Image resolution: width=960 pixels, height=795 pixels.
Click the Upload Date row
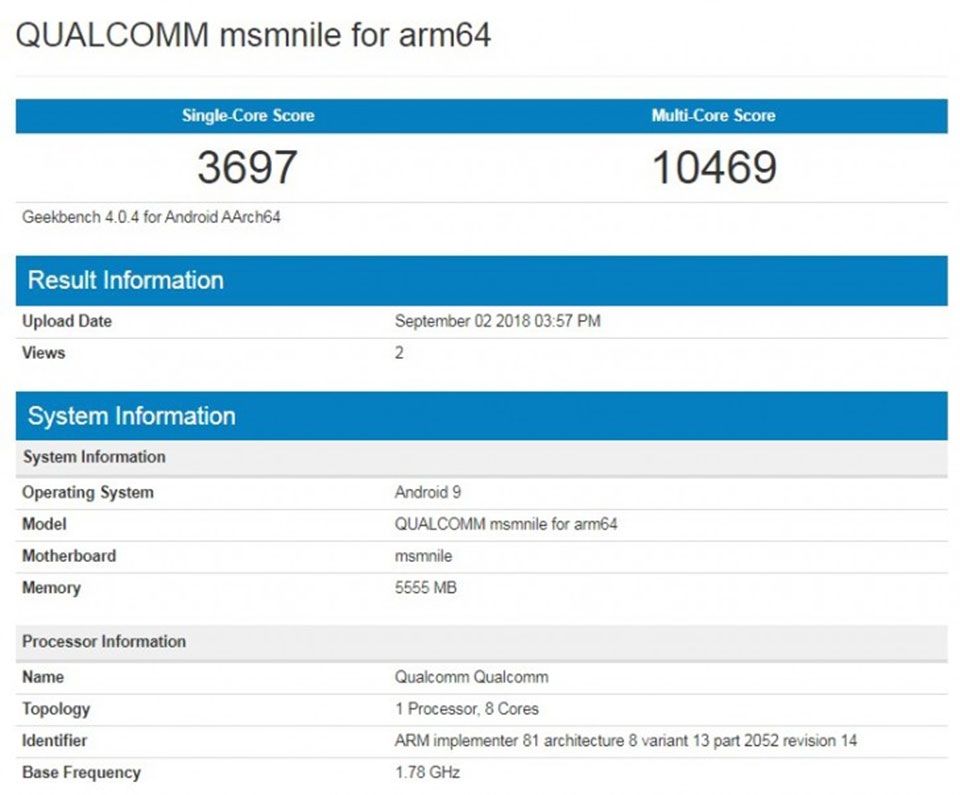(x=66, y=321)
